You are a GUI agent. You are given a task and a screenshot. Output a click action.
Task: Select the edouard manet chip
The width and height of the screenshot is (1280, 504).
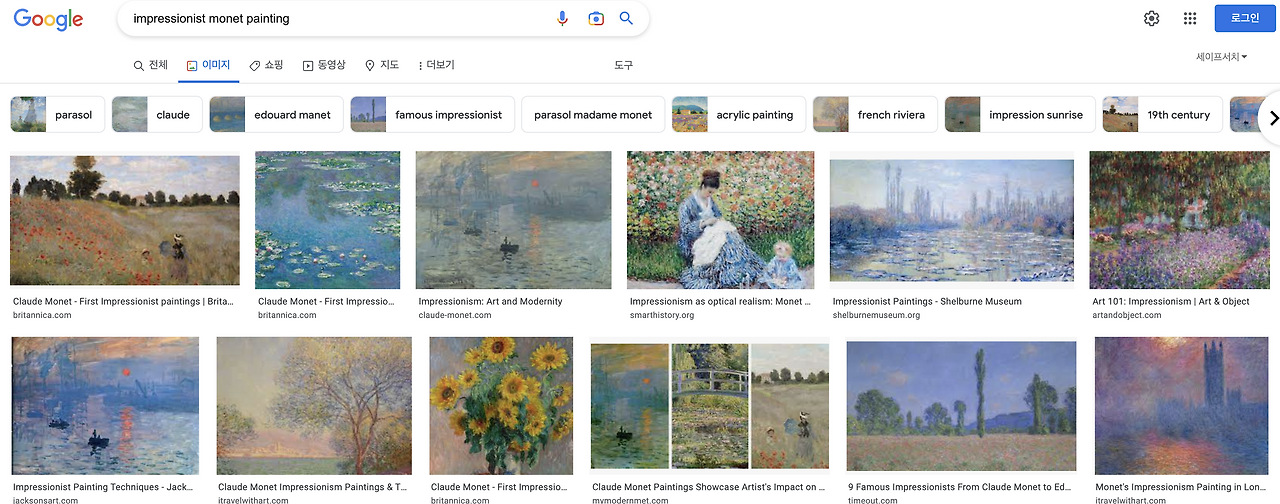pos(277,115)
